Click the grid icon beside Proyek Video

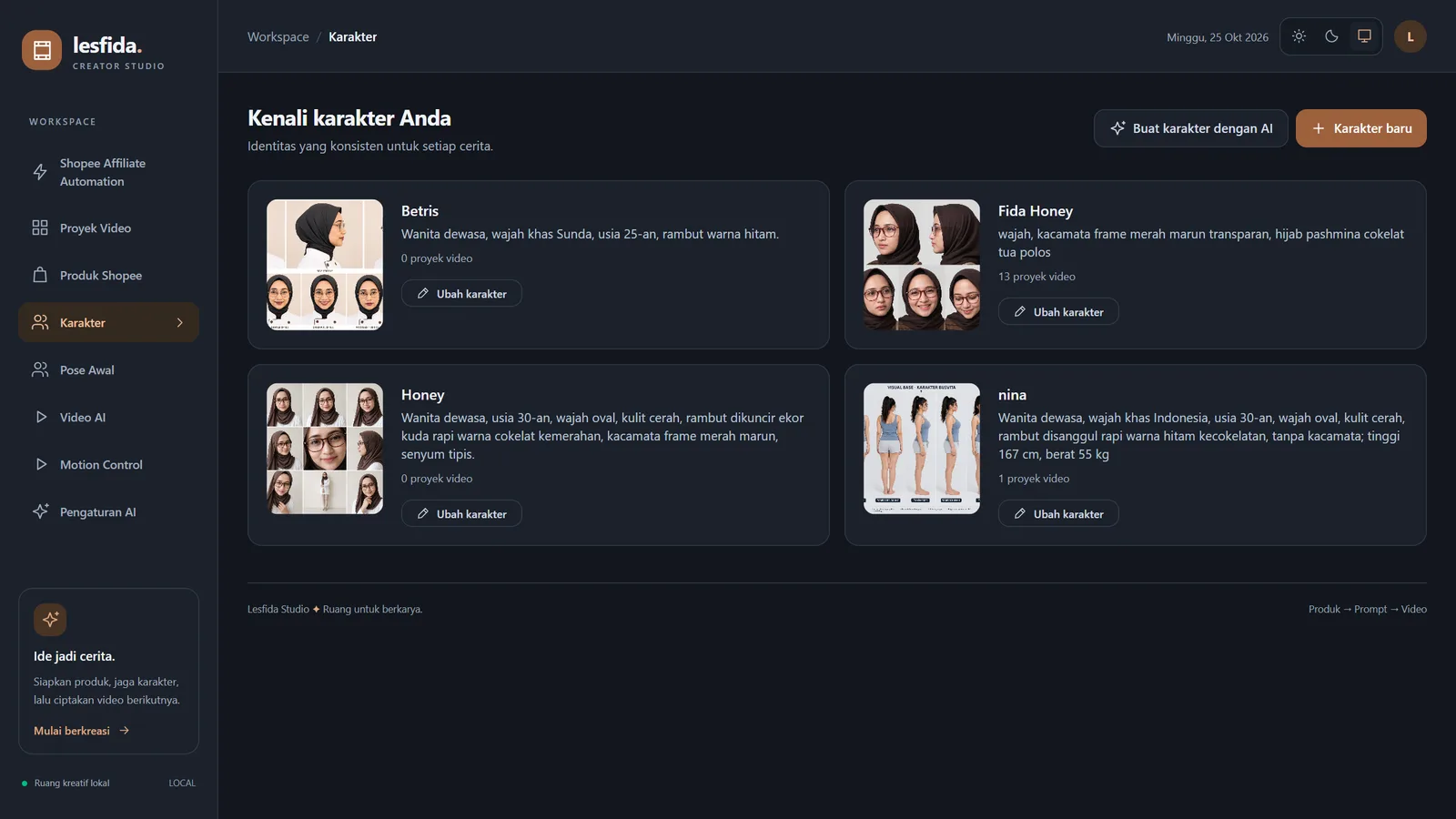[40, 227]
